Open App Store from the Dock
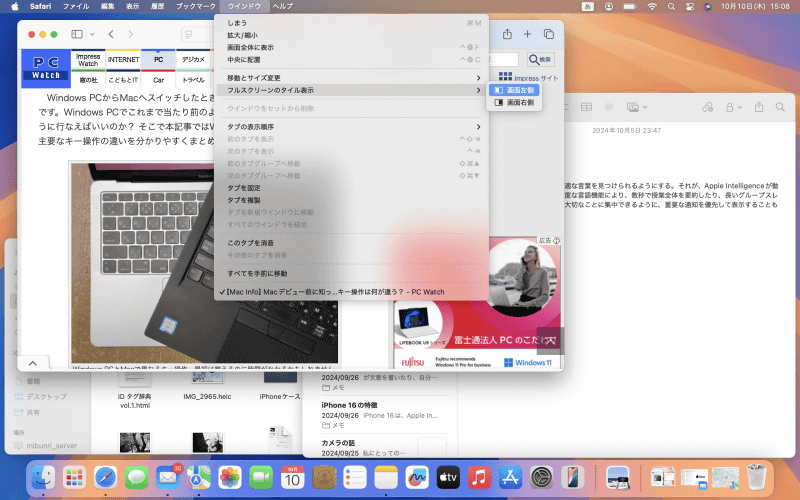The width and height of the screenshot is (800, 500). point(510,478)
